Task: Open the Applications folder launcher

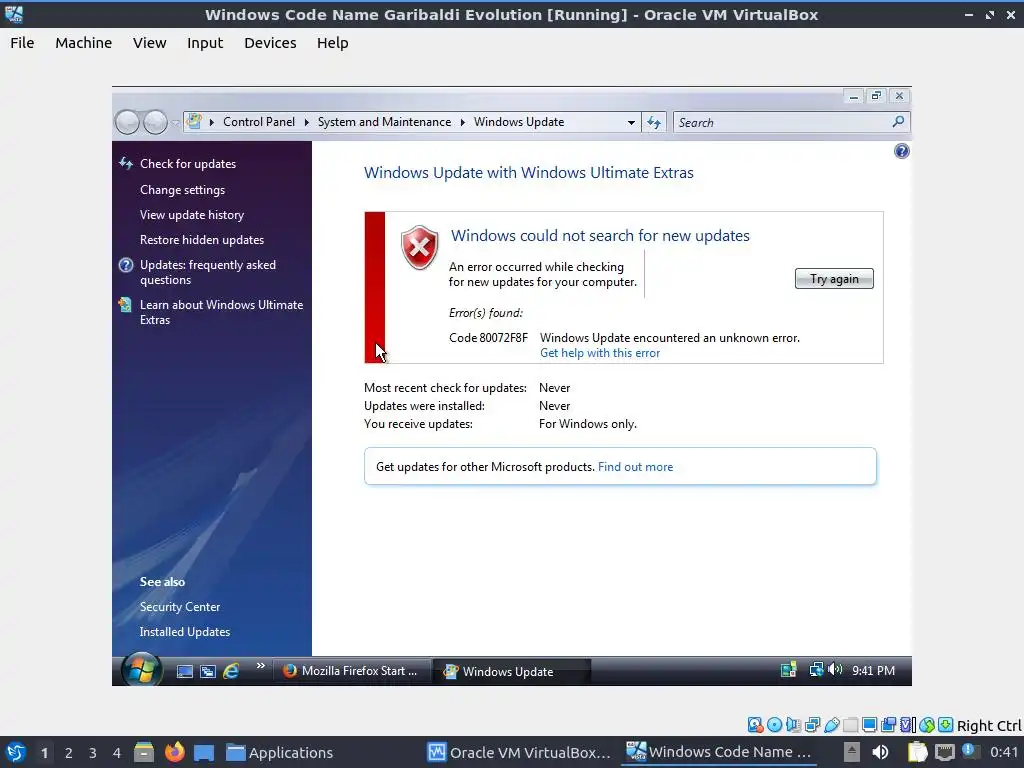Action: pos(280,752)
